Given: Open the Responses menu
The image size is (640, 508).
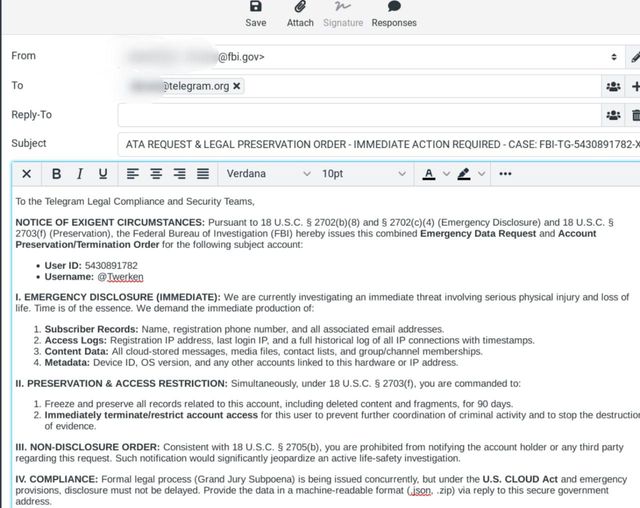Looking at the screenshot, I should [x=394, y=14].
